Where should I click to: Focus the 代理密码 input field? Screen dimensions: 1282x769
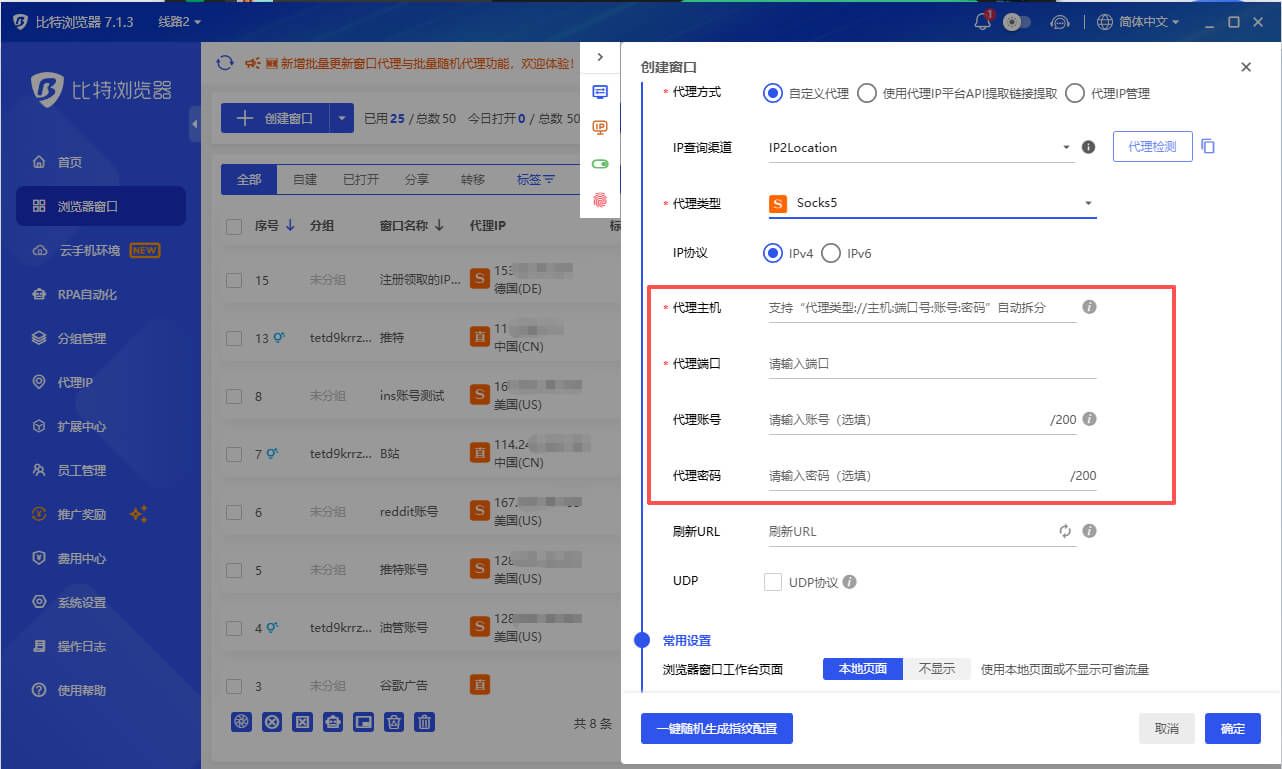tap(931, 476)
